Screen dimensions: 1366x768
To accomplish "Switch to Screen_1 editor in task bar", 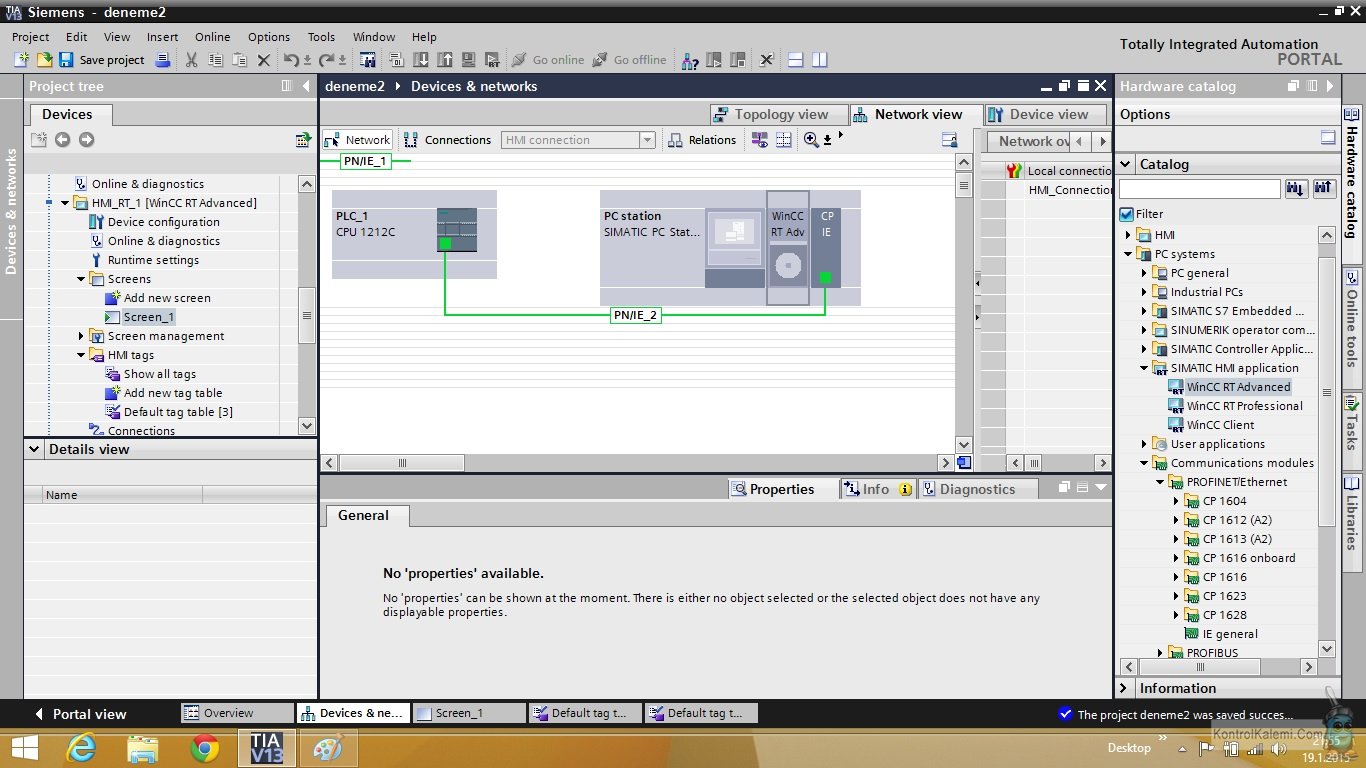I will (x=469, y=713).
